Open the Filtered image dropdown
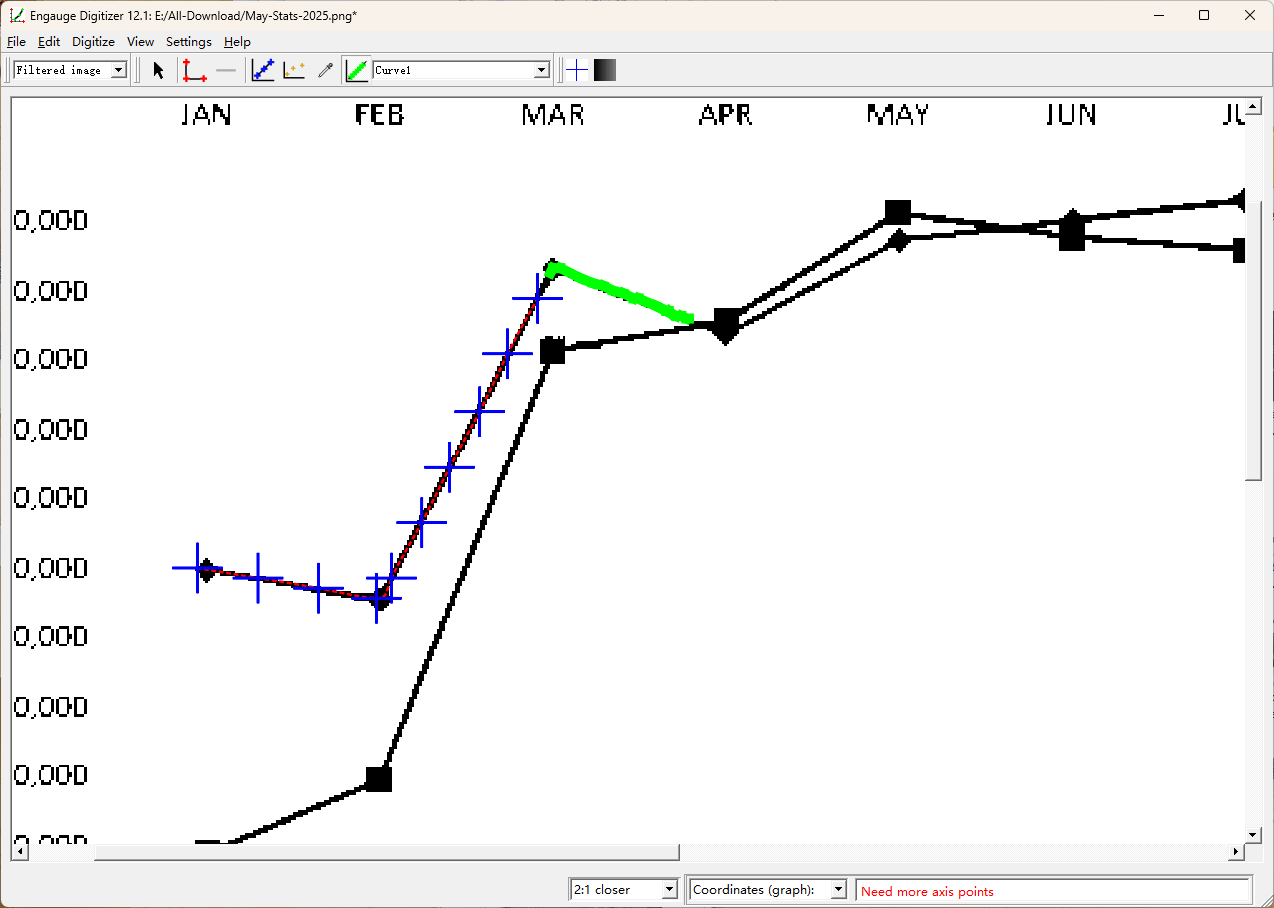1274x908 pixels. [119, 69]
